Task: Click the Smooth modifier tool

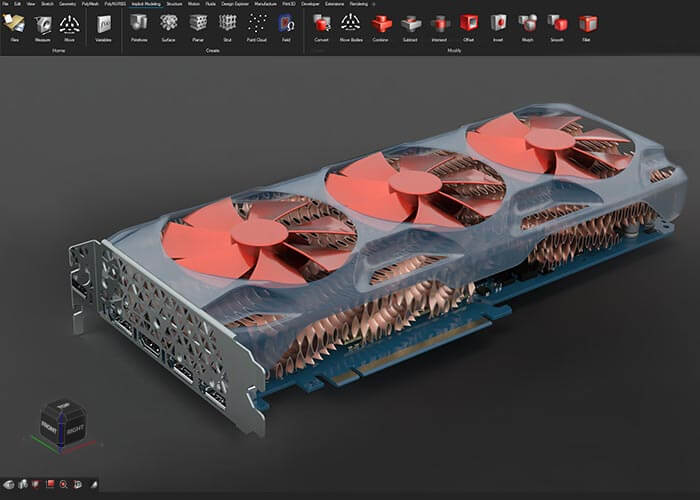Action: coord(558,23)
